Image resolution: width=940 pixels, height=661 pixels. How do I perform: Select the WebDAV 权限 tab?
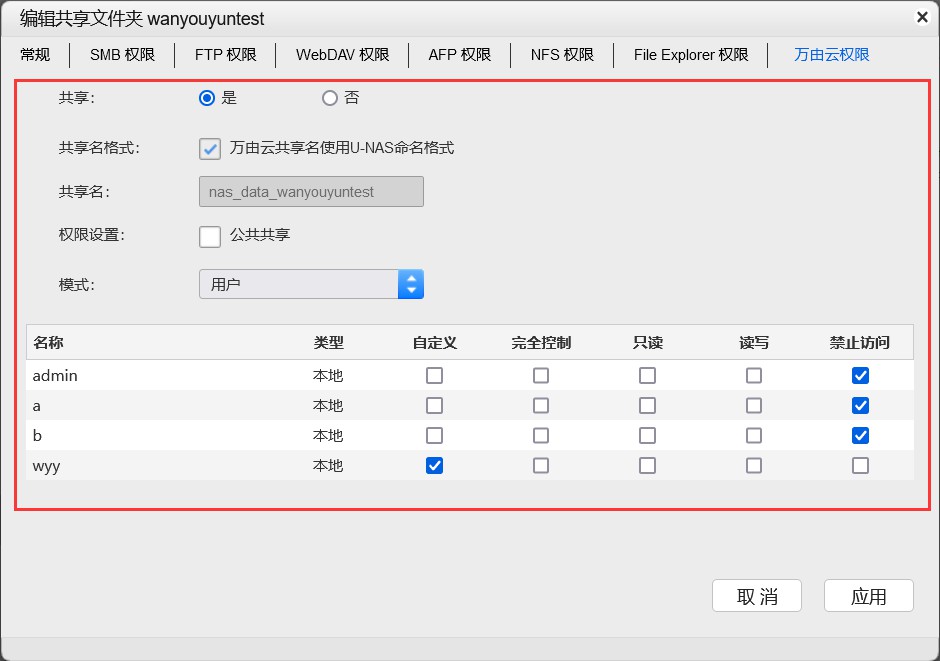pos(342,55)
